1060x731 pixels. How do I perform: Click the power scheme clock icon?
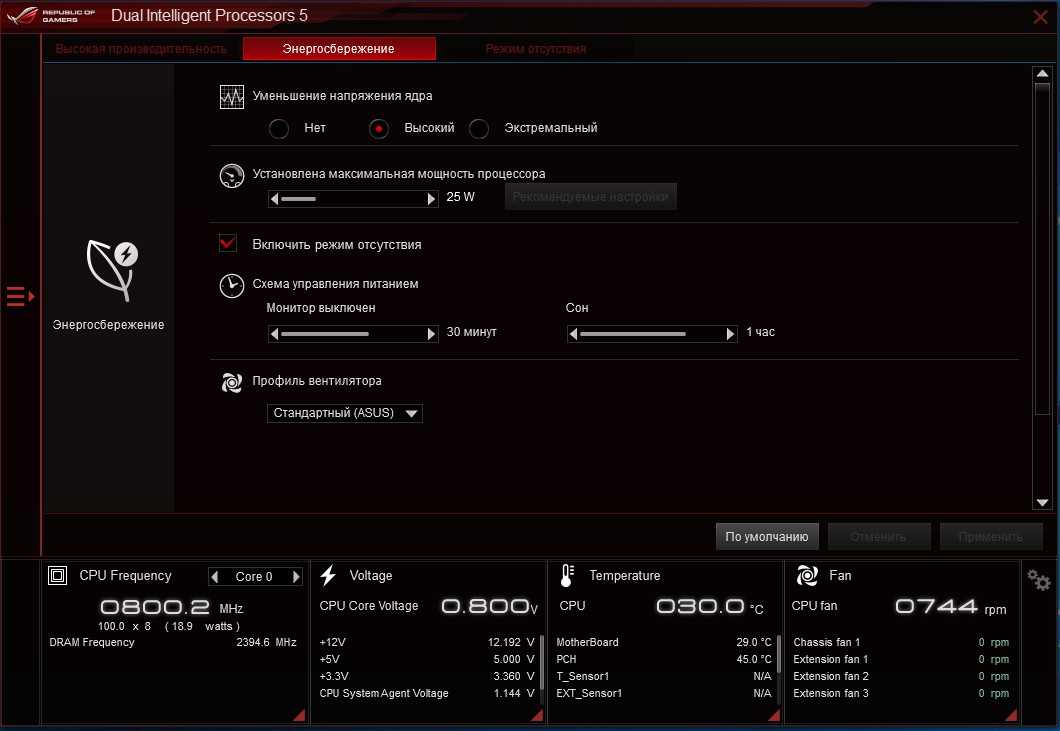point(232,285)
